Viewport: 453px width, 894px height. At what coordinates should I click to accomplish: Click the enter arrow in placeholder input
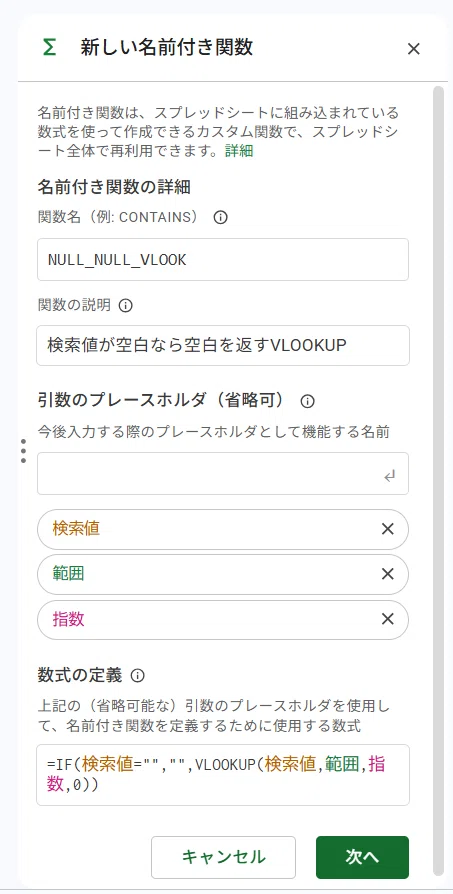[x=390, y=476]
